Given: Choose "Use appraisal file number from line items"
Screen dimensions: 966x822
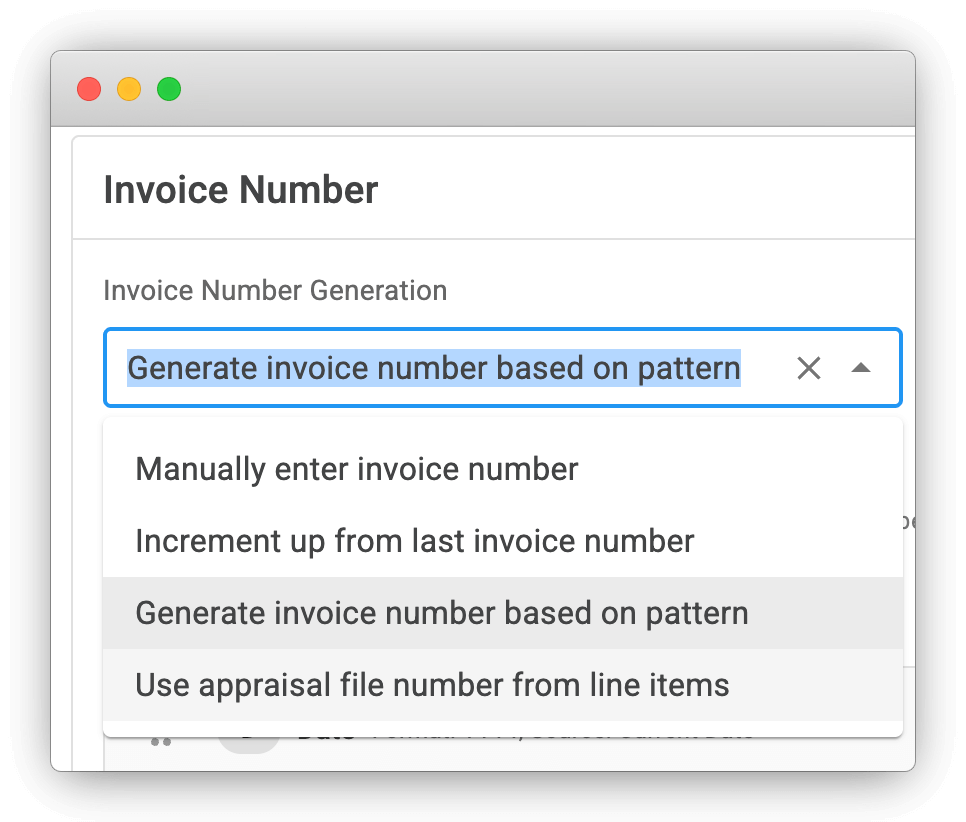Looking at the screenshot, I should tap(431, 684).
